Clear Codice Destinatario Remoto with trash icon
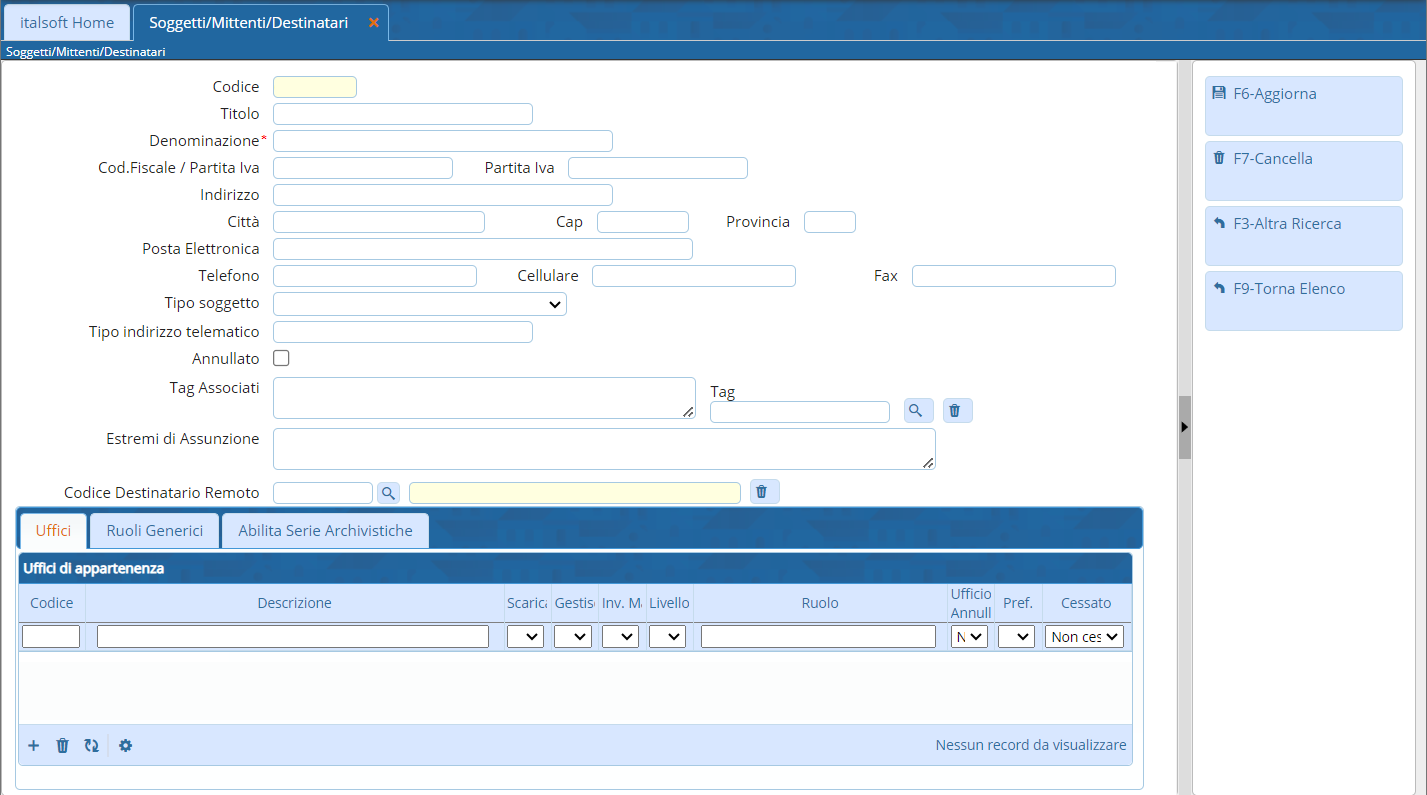The width and height of the screenshot is (1427, 795). click(764, 492)
